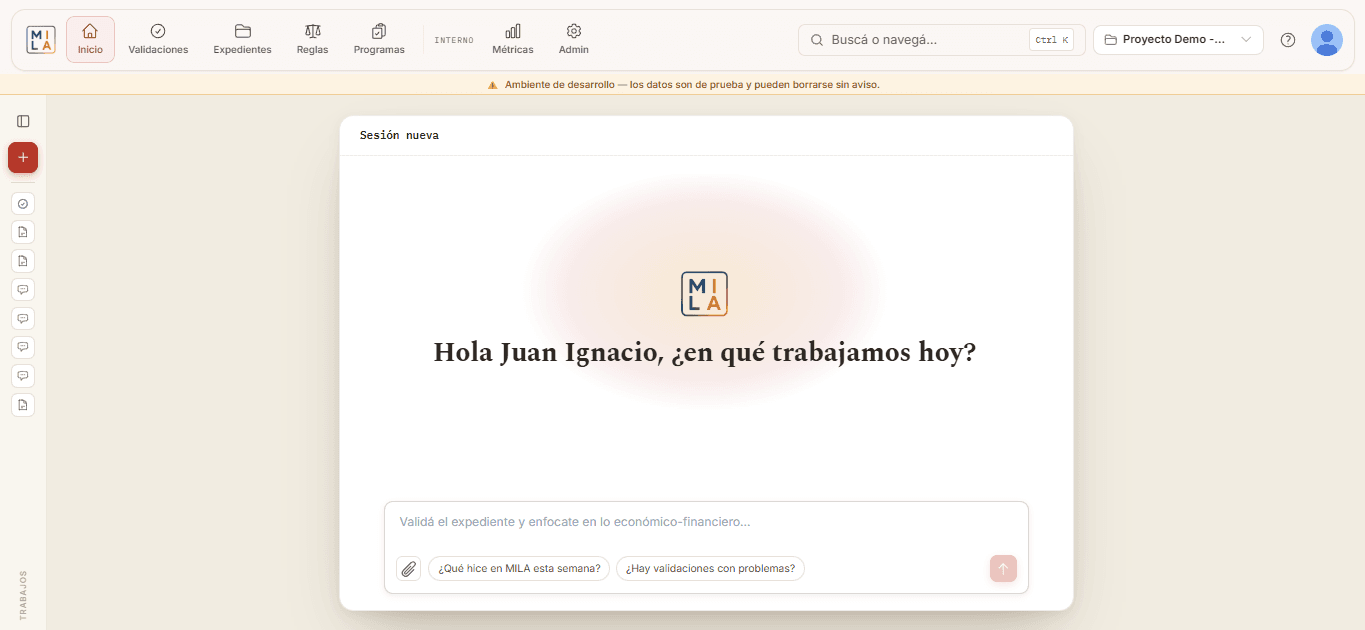Click the Ambiente de desarrollo warning banner text
Viewport: 1365px width, 630px height.
(x=692, y=85)
